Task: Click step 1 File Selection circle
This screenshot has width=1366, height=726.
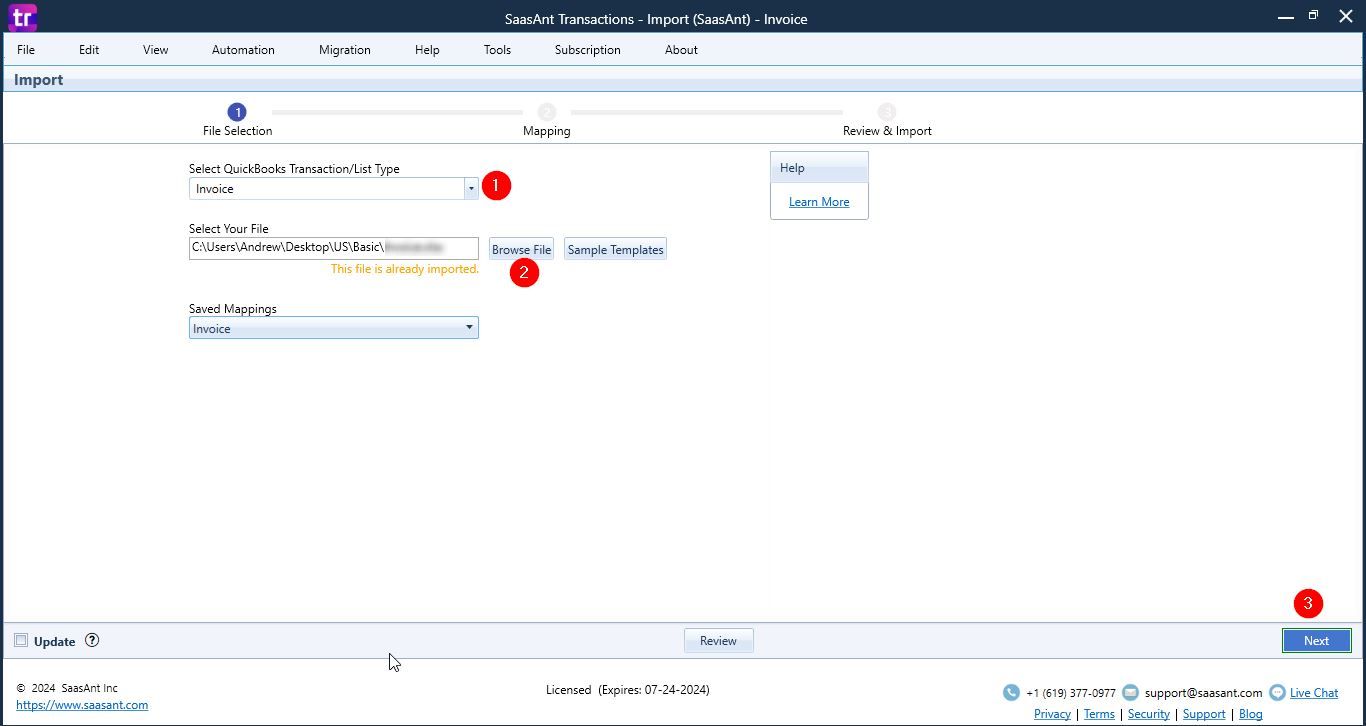Action: point(237,112)
